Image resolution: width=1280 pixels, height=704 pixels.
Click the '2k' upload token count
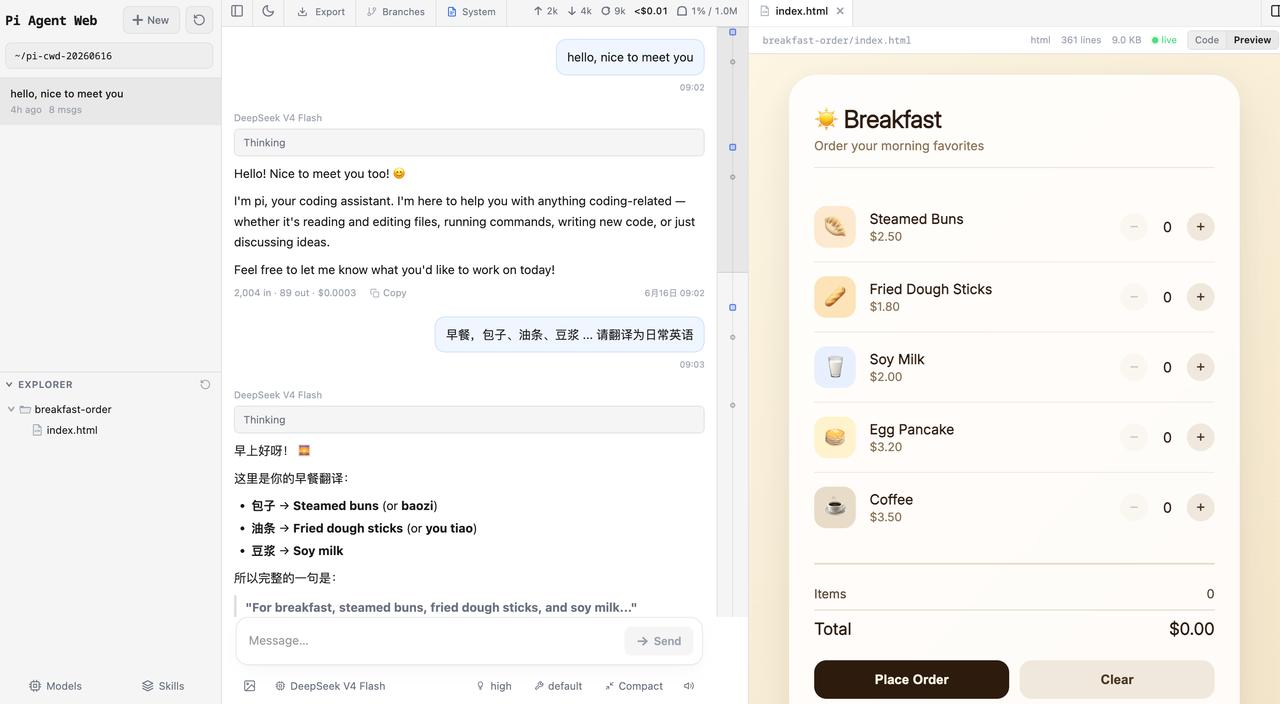[545, 11]
